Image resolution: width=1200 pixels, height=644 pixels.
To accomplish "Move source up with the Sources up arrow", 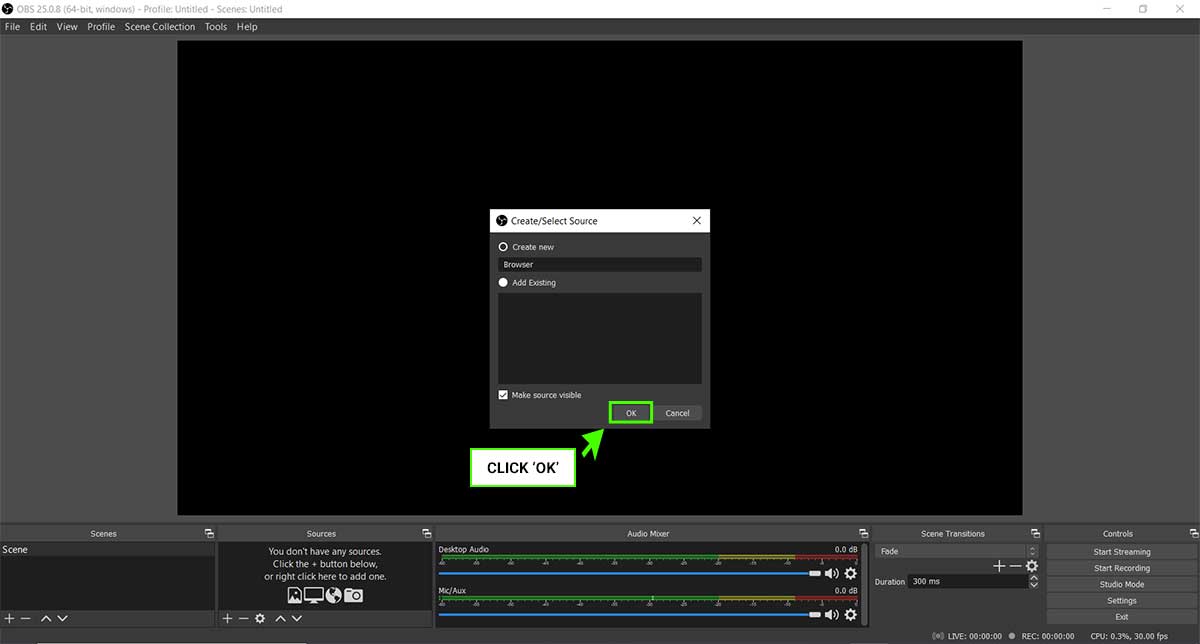I will 280,619.
